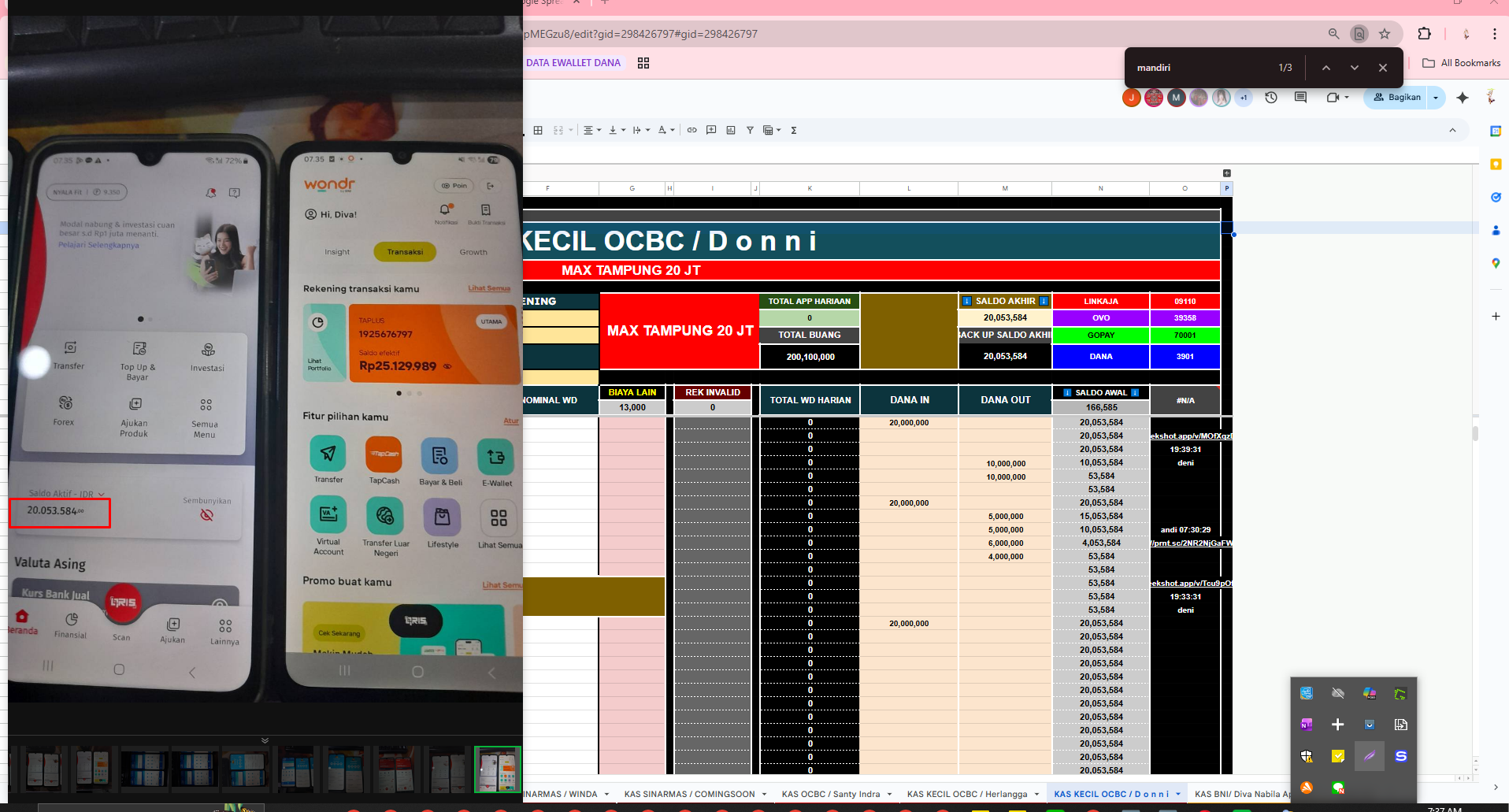Image resolution: width=1509 pixels, height=812 pixels.
Task: Open KAS OCBC / Santy Indra tab menu arrow
Action: click(x=889, y=794)
